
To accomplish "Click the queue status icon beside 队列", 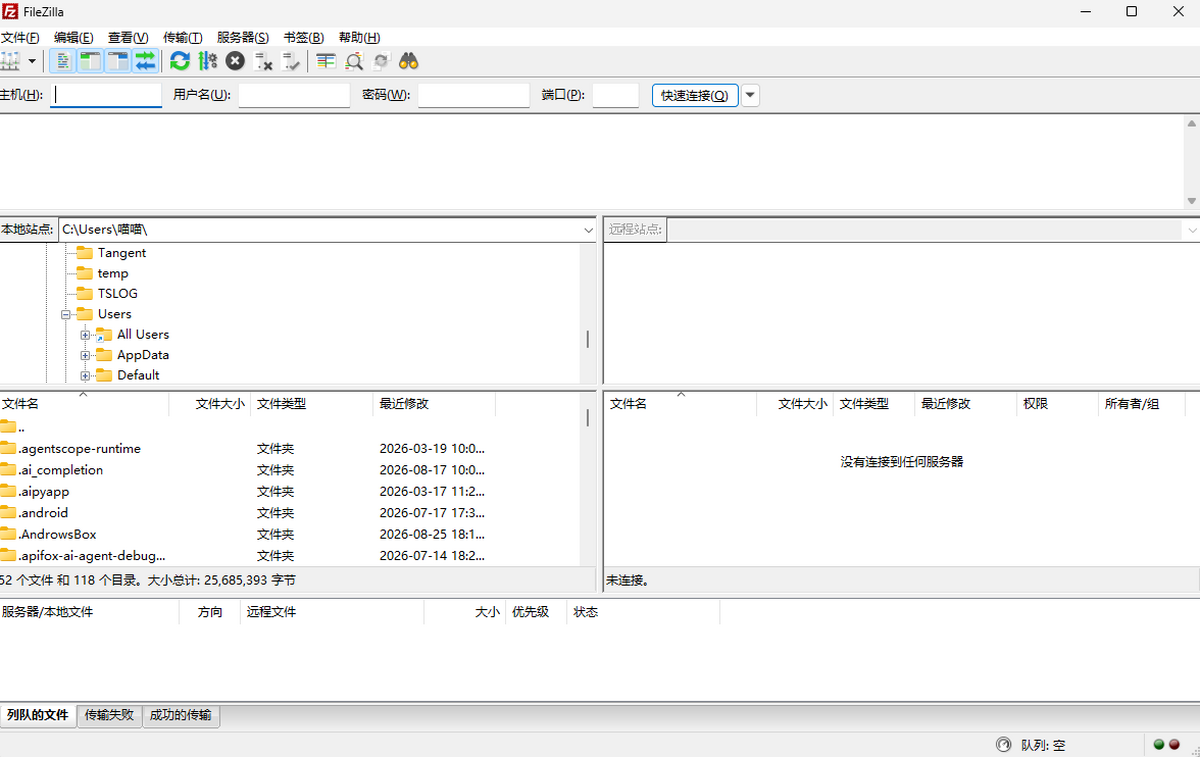I will 1003,745.
